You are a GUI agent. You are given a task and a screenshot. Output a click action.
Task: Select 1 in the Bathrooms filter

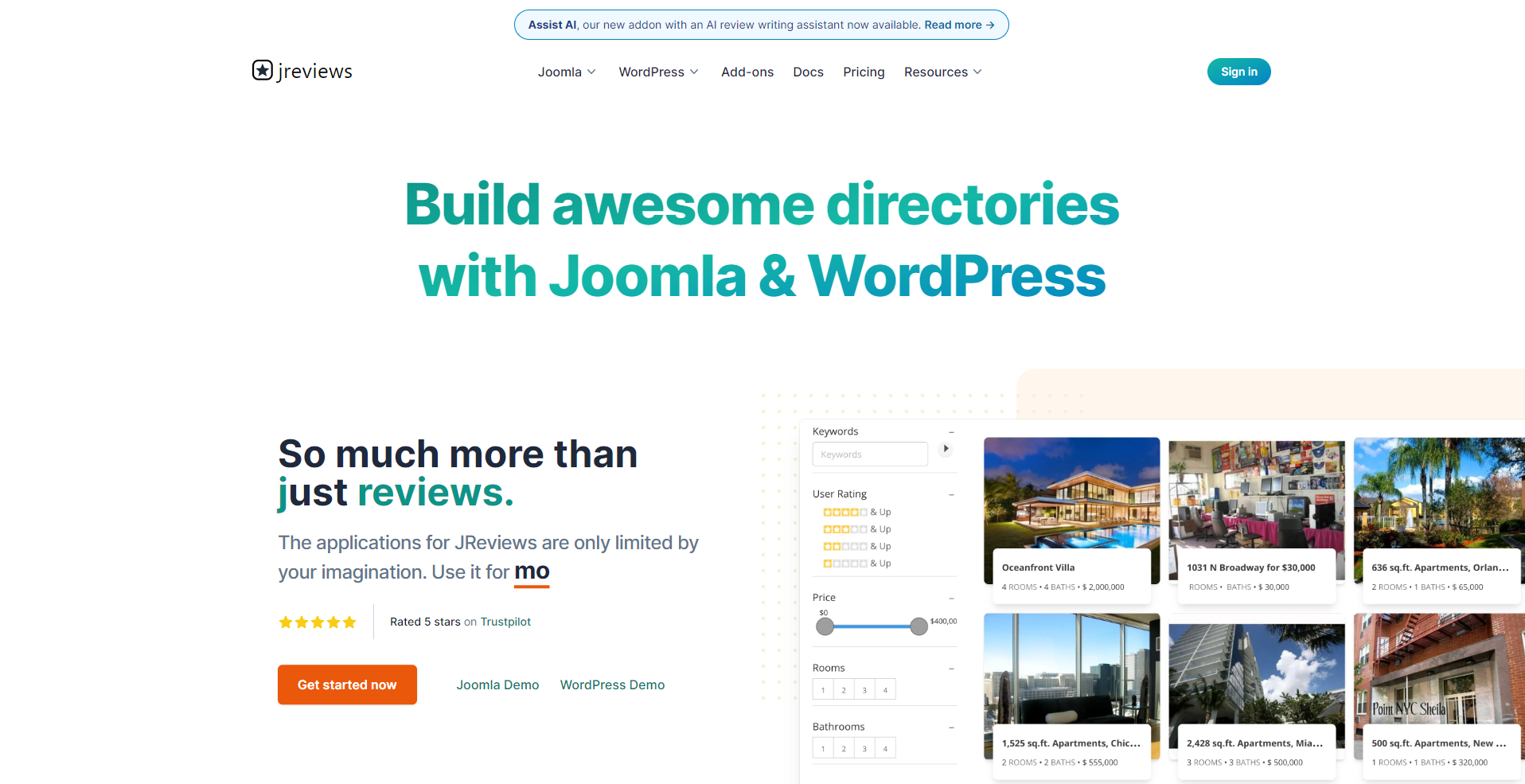(823, 748)
